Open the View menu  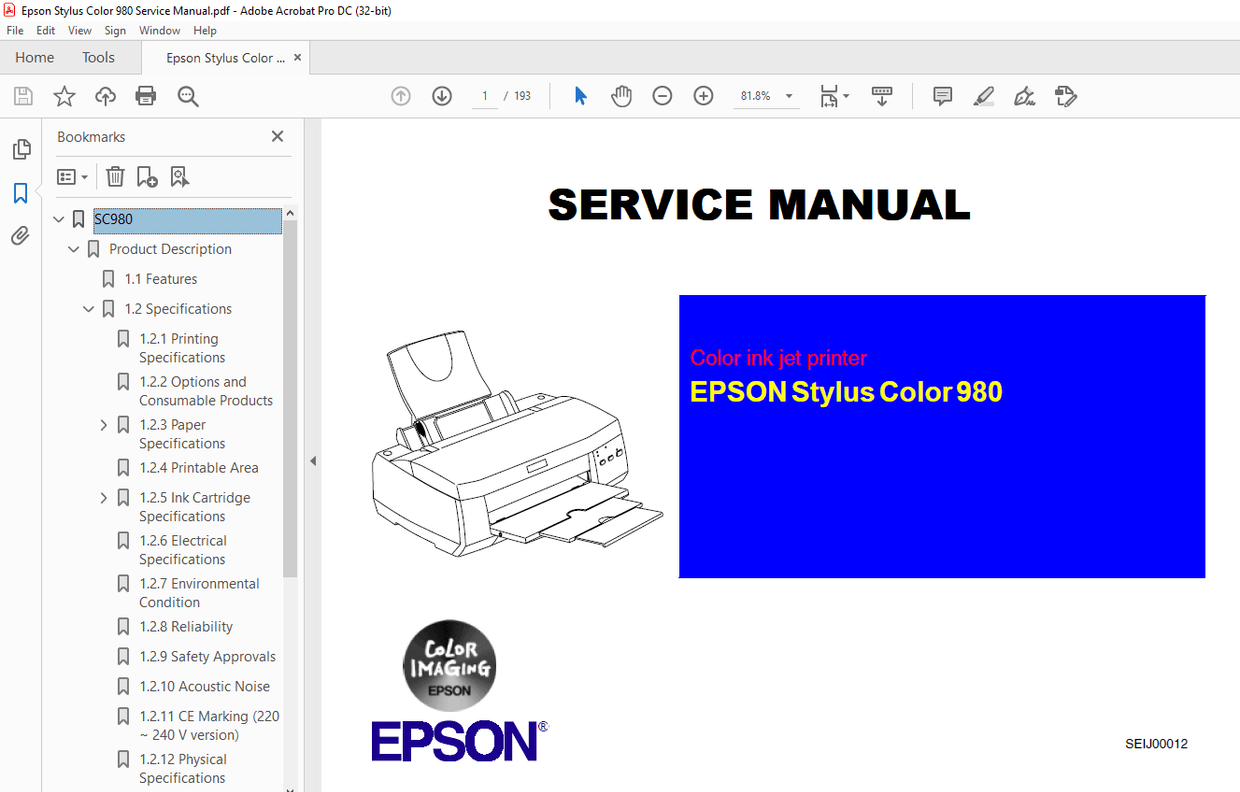80,31
